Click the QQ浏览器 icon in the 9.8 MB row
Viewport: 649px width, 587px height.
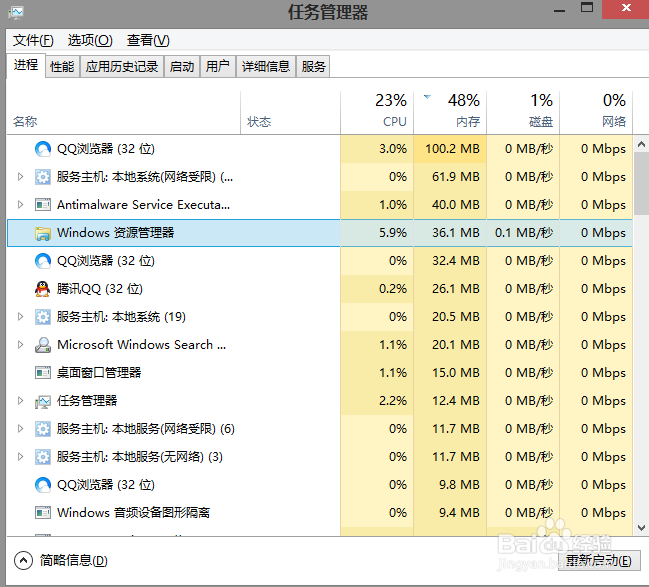click(x=43, y=485)
